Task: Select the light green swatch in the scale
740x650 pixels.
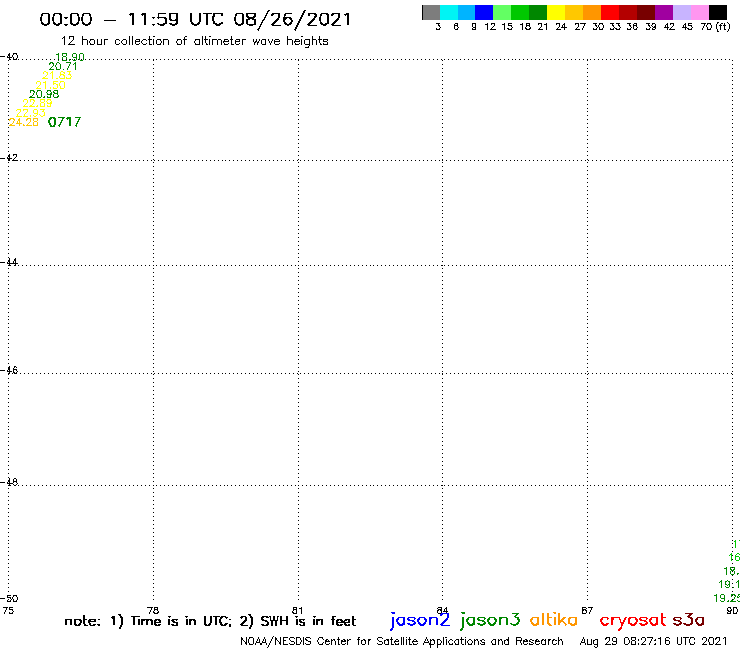Action: pos(502,12)
